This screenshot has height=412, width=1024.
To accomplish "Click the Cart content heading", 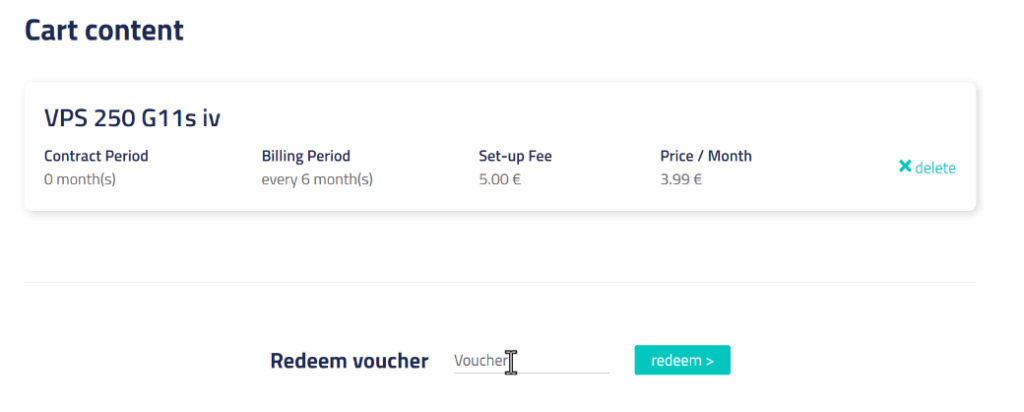I will point(104,30).
